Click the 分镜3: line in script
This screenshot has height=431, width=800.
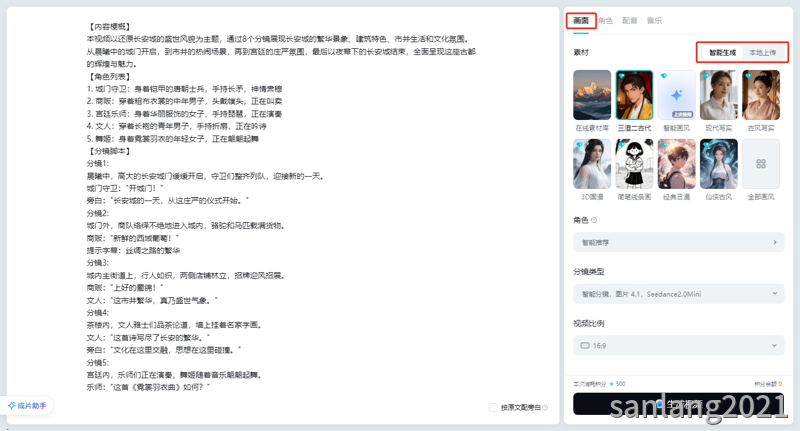pyautogui.click(x=98, y=263)
